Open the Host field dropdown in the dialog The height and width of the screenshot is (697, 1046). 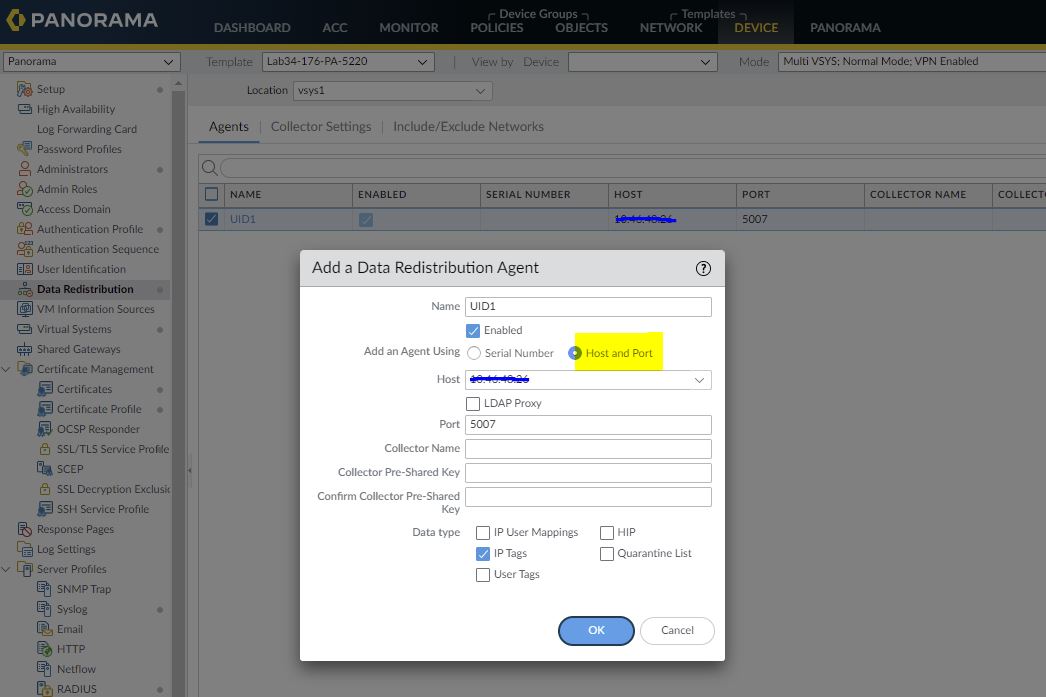(x=700, y=380)
